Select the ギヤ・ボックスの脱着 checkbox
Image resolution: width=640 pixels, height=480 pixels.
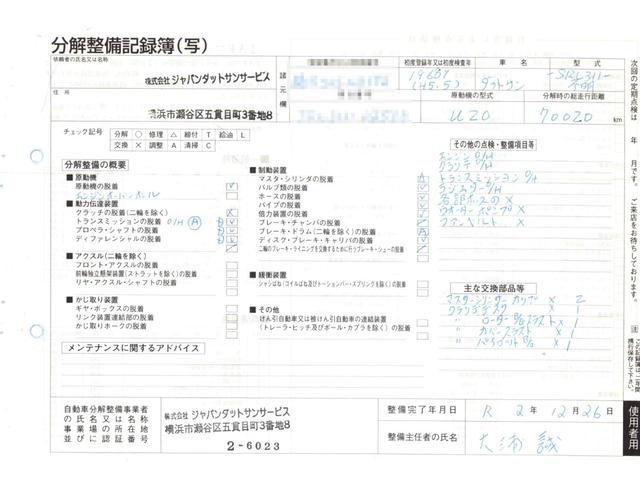coord(232,307)
